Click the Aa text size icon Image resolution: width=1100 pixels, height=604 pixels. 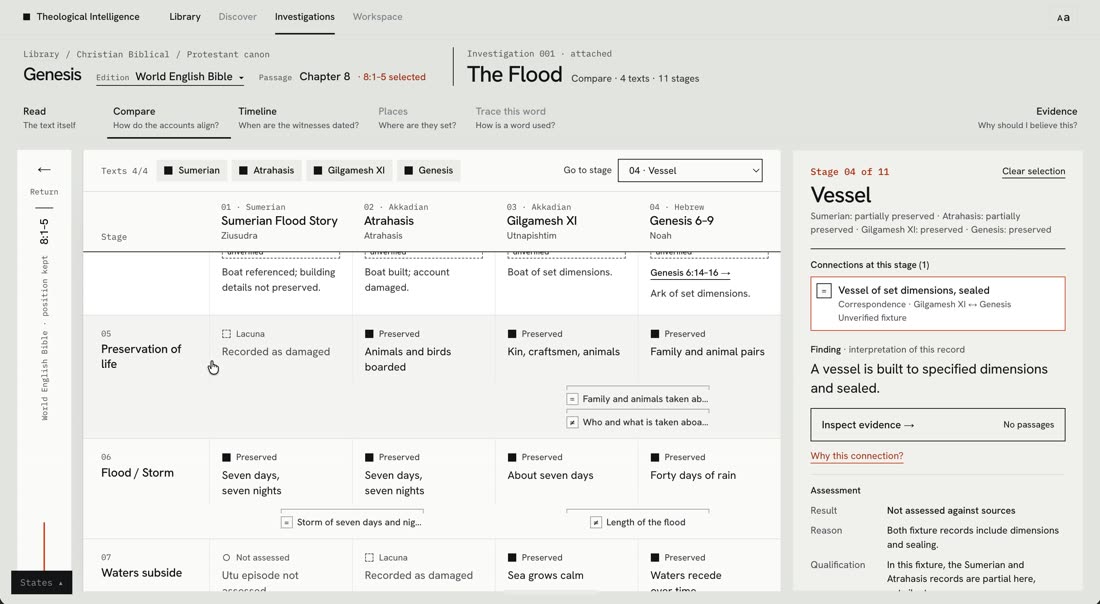(1064, 18)
